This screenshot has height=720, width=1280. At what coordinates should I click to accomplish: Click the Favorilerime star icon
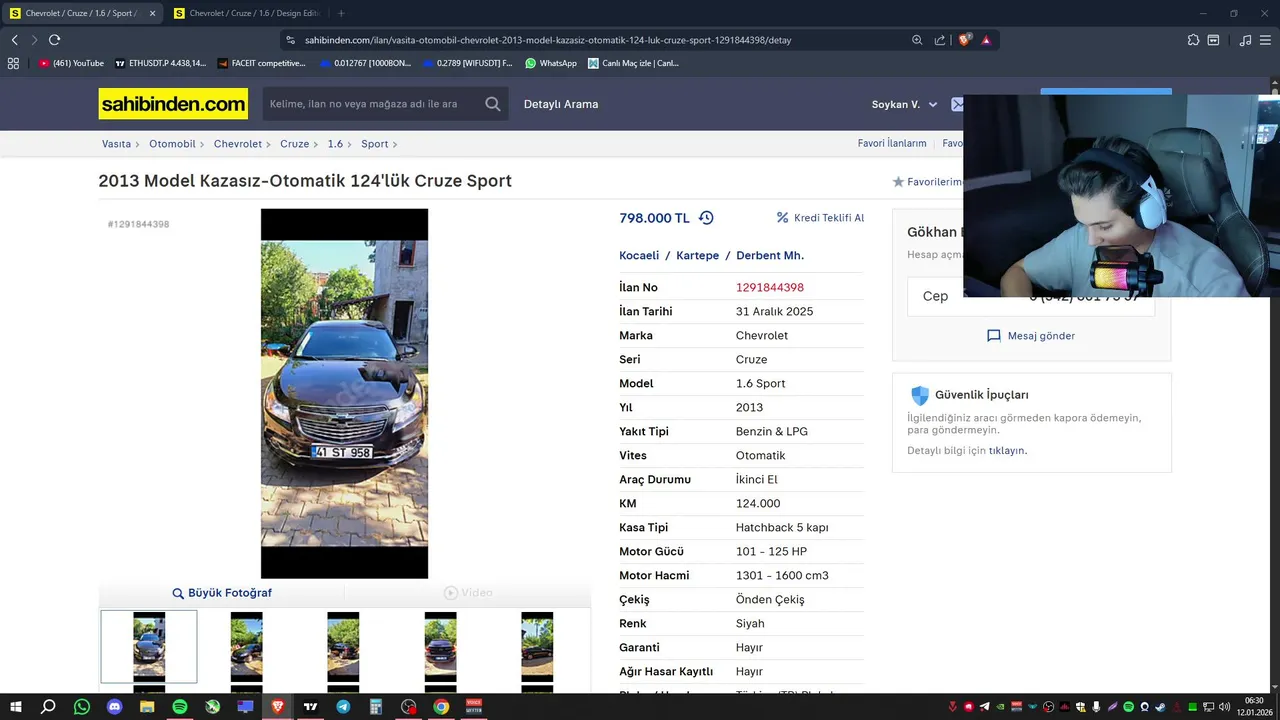point(898,182)
